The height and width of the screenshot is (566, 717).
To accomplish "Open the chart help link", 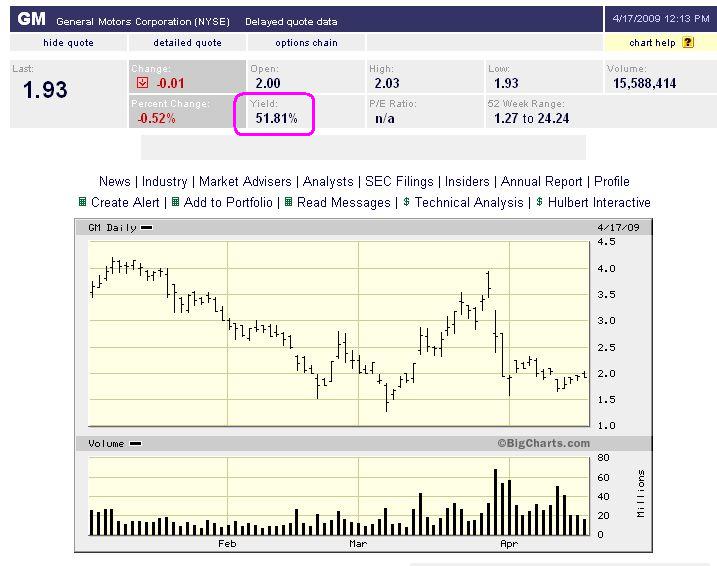I will pyautogui.click(x=652, y=43).
